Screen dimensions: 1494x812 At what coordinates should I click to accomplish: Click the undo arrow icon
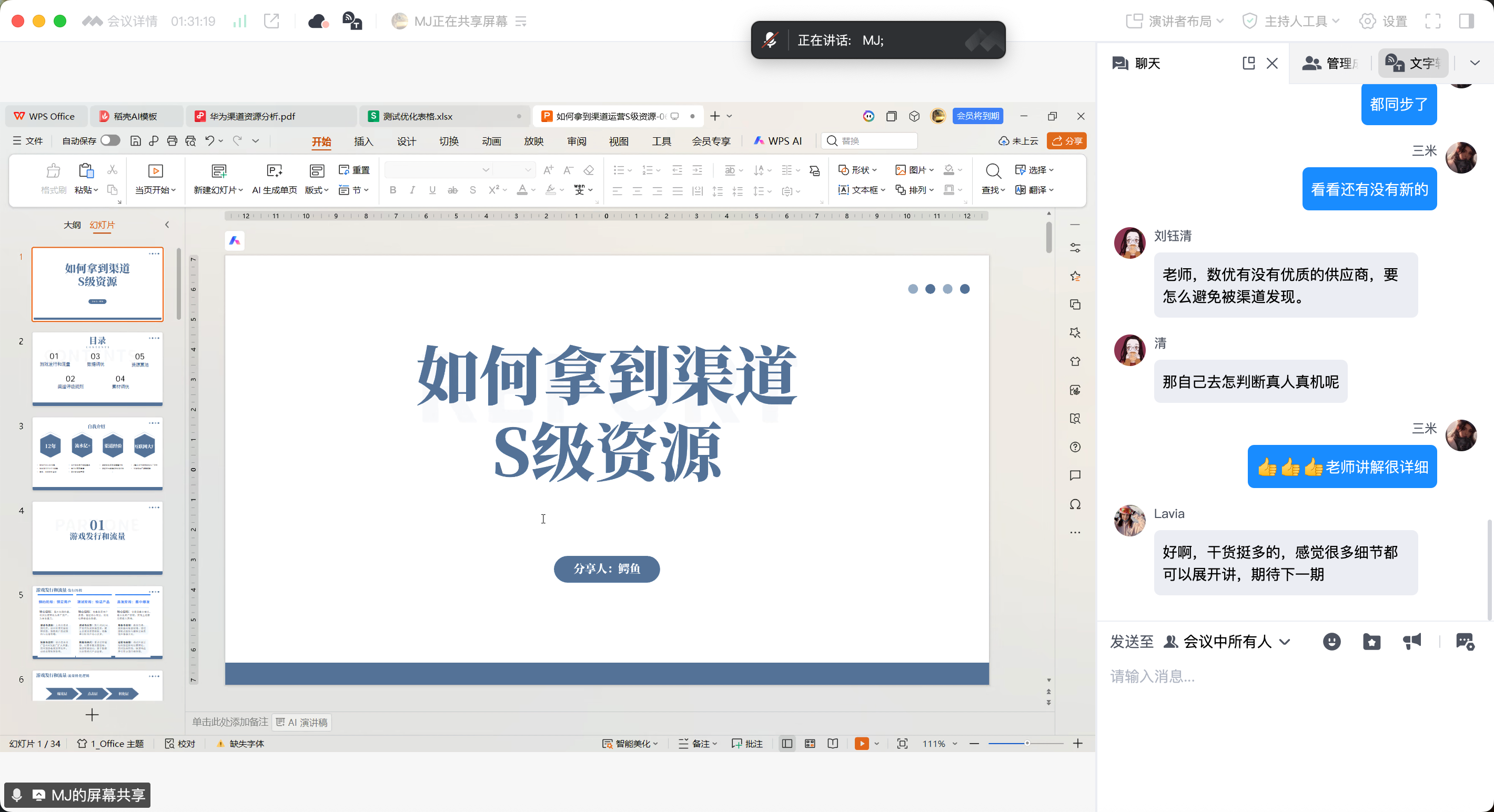click(x=210, y=140)
